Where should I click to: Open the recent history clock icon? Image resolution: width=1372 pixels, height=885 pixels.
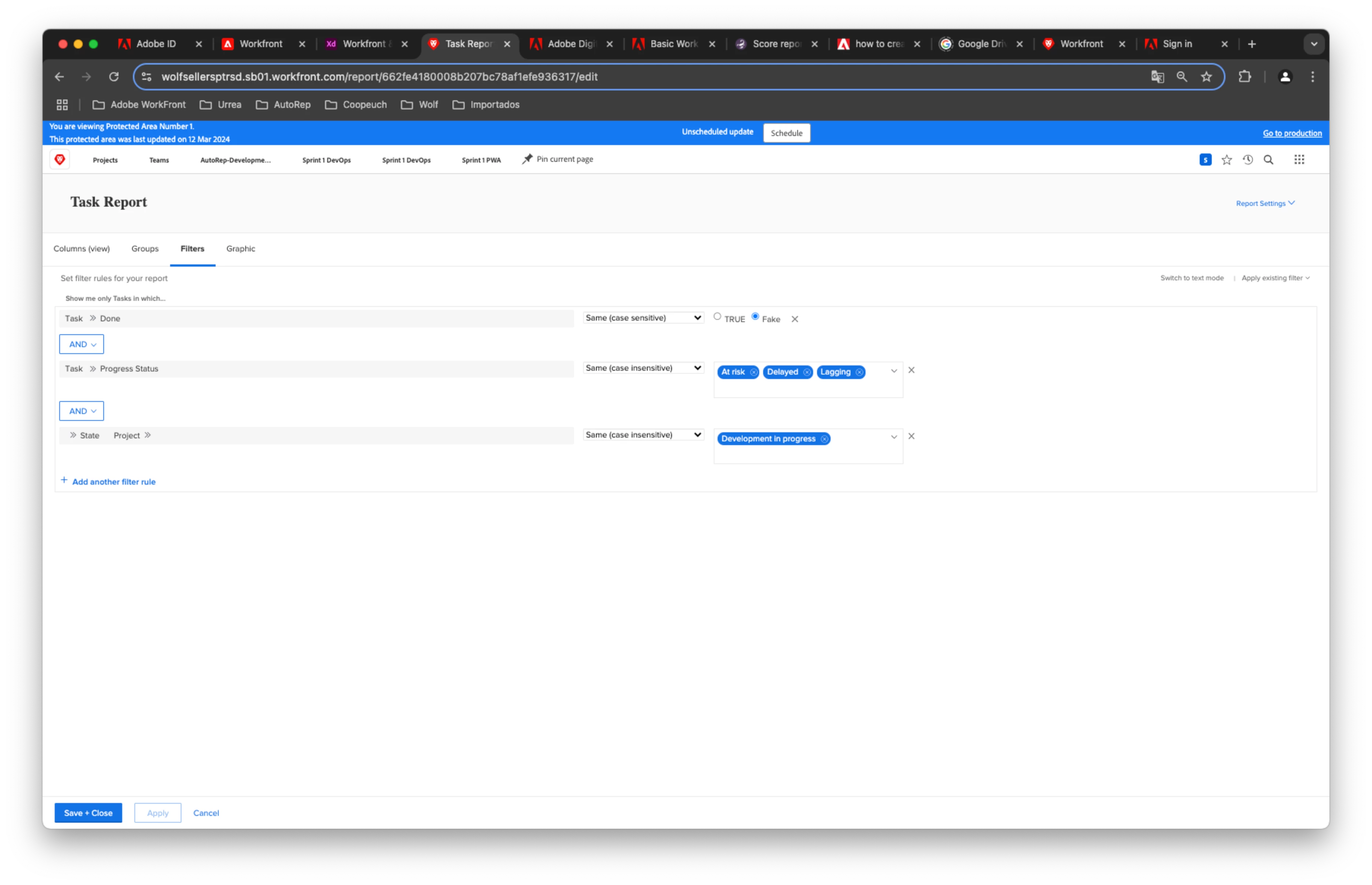(1248, 160)
